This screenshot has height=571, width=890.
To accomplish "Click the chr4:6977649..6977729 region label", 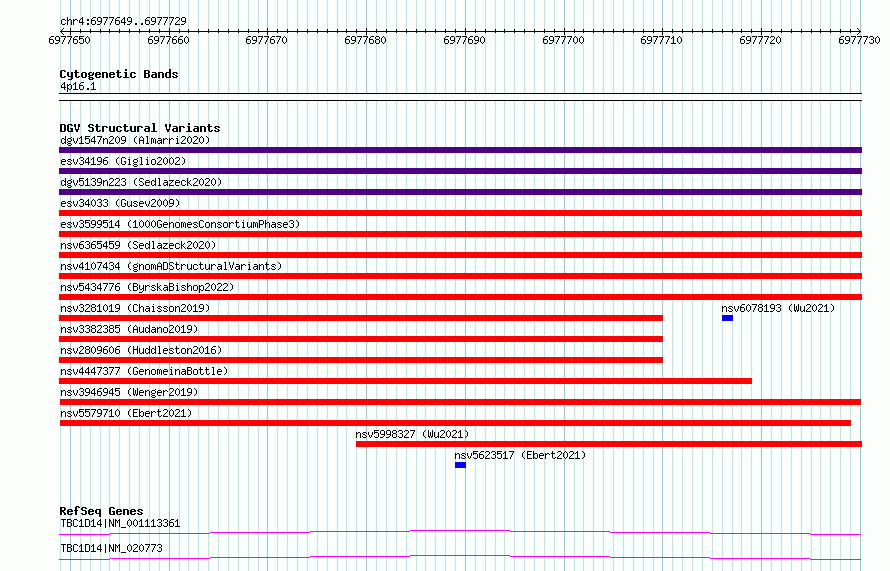I will [x=123, y=21].
